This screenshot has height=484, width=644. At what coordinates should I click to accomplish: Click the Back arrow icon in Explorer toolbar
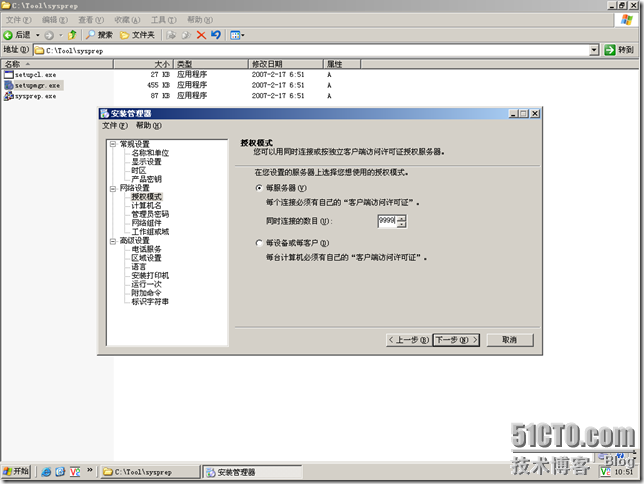(x=8, y=35)
